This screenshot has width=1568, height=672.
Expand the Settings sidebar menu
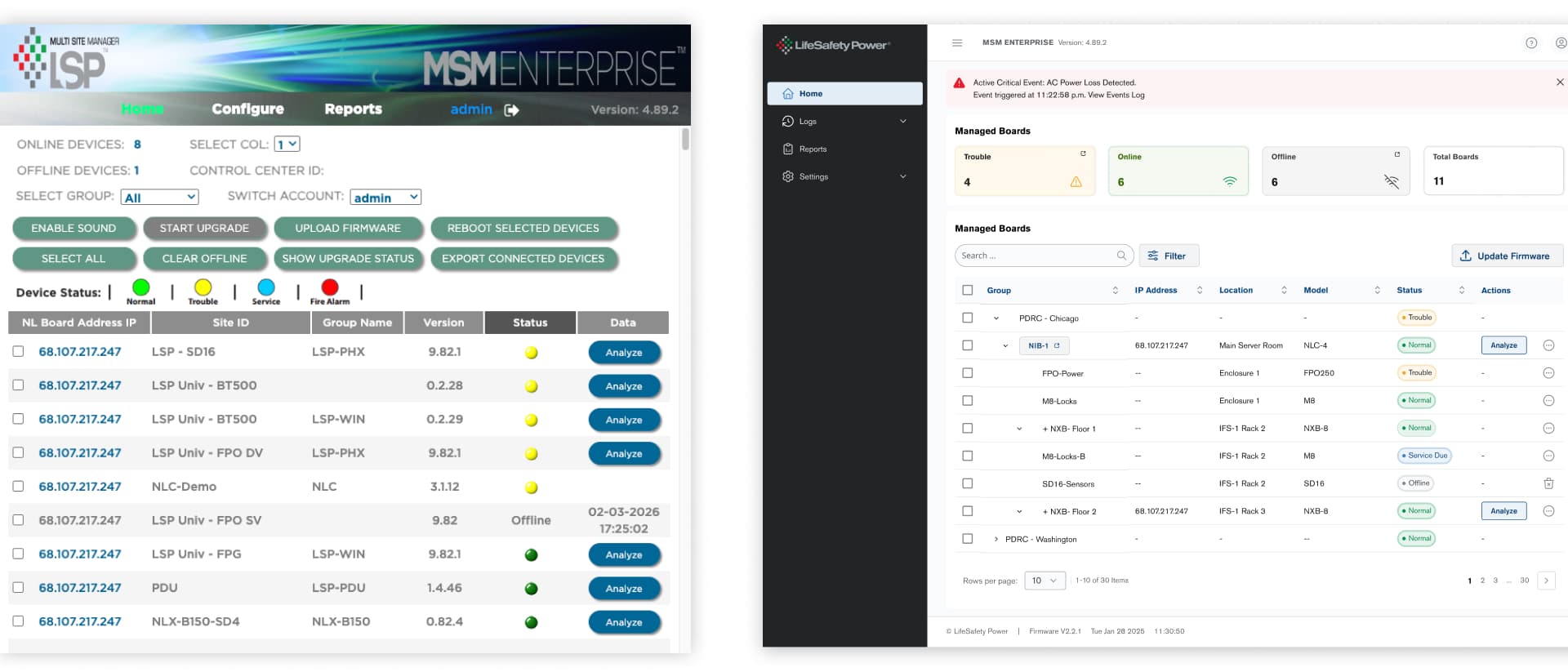pos(844,176)
